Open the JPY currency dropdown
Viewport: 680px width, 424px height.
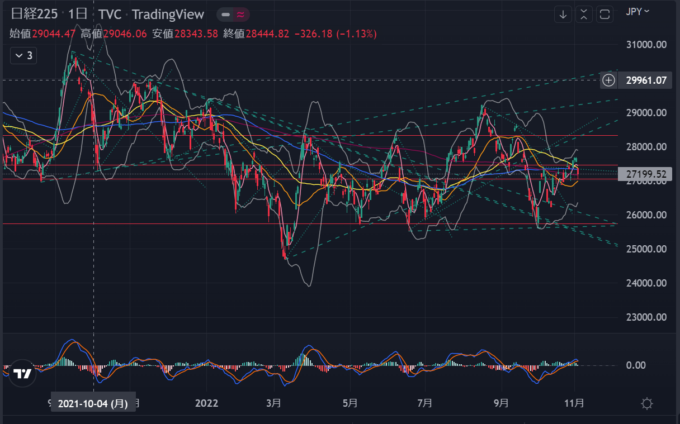637,12
